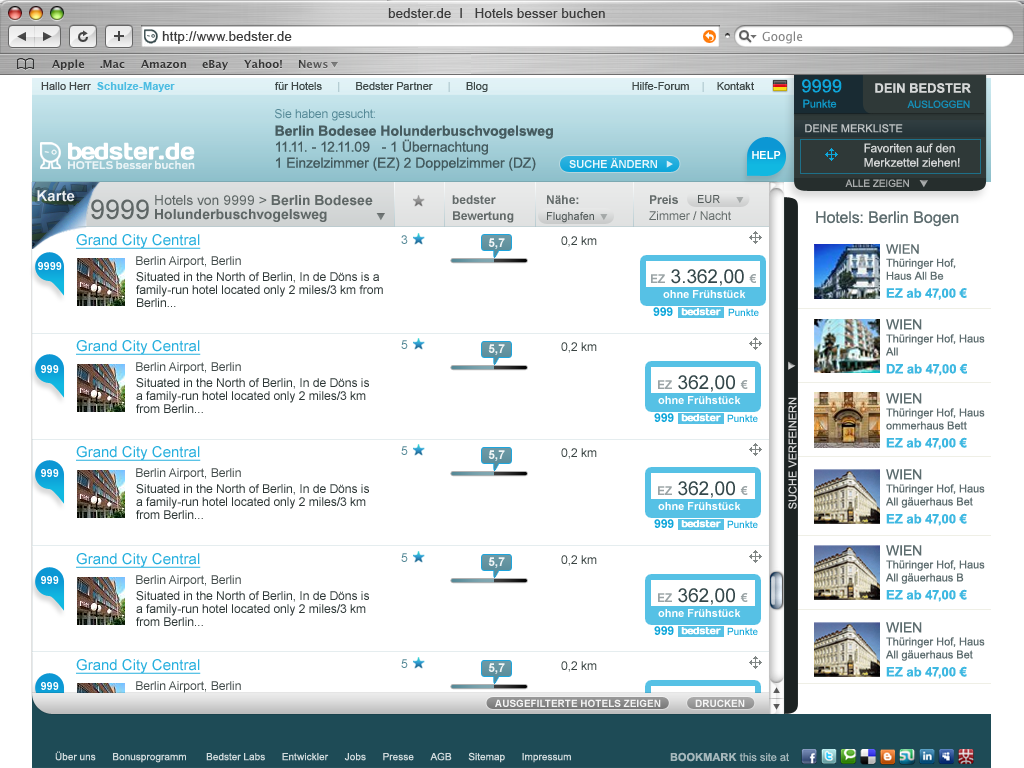Screen dimensions: 1024x768
Task: Click the DRUCKEN button at the bottom
Action: 720,703
